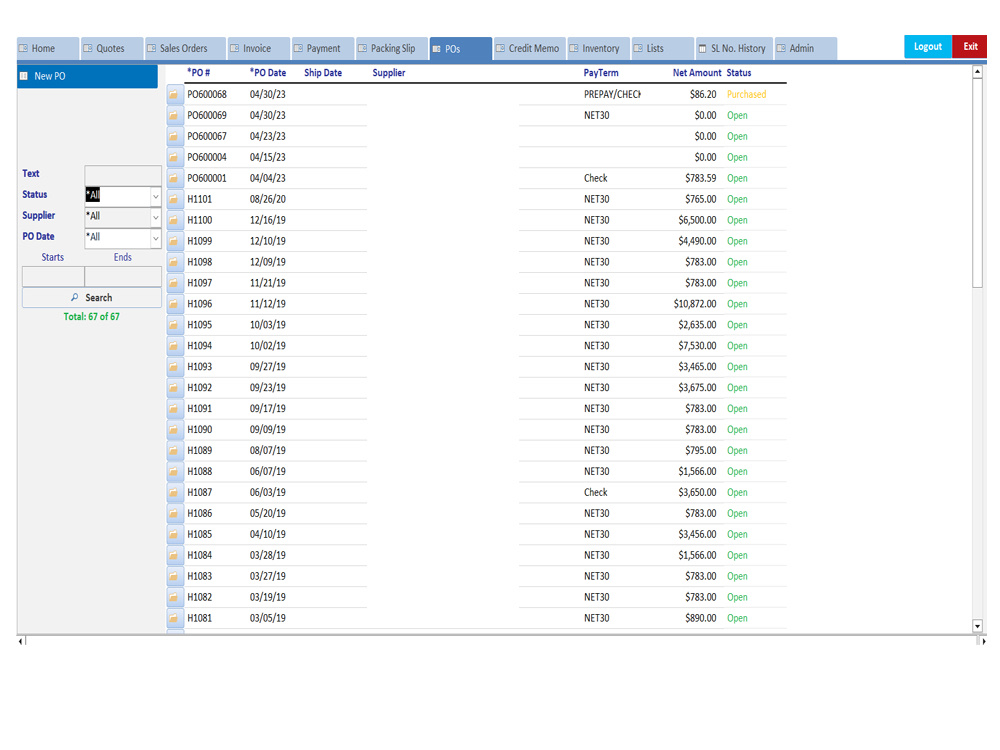Sort by the PO Date column header
Image resolution: width=1000 pixels, height=750 pixels.
pyautogui.click(x=268, y=73)
